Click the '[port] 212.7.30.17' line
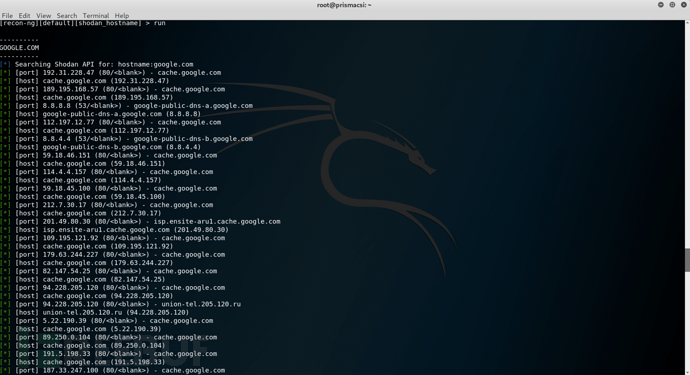The width and height of the screenshot is (690, 375). (x=107, y=205)
